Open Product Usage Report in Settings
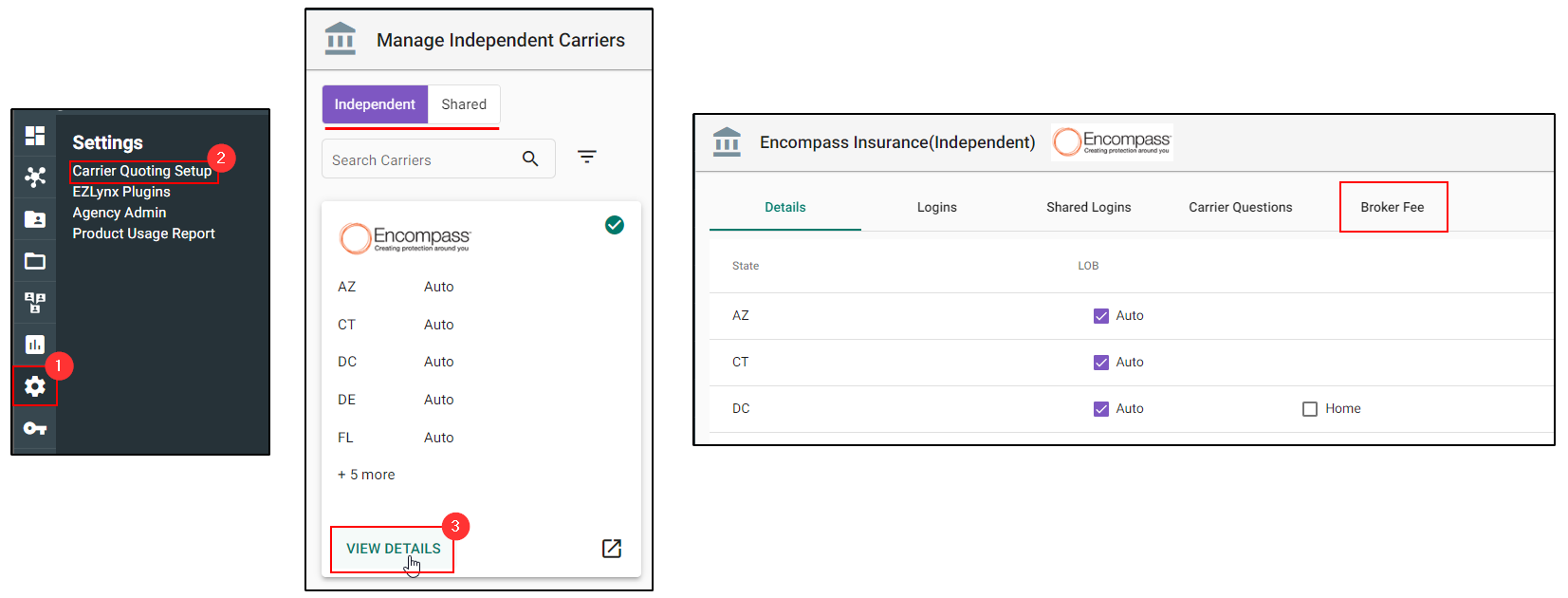Screen dimensions: 1568x598 click(144, 234)
